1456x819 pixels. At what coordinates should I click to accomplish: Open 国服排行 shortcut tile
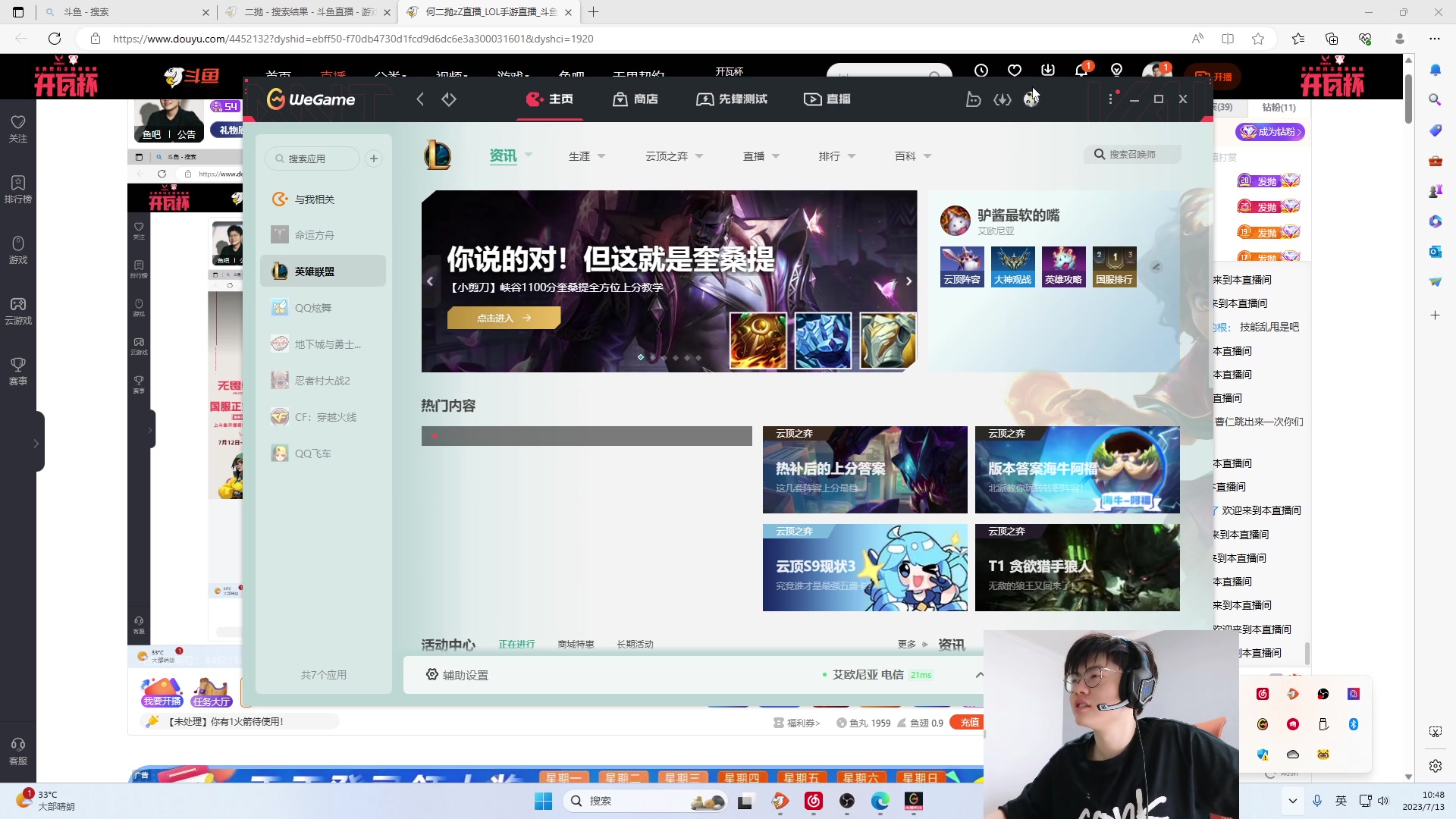coord(1114,267)
